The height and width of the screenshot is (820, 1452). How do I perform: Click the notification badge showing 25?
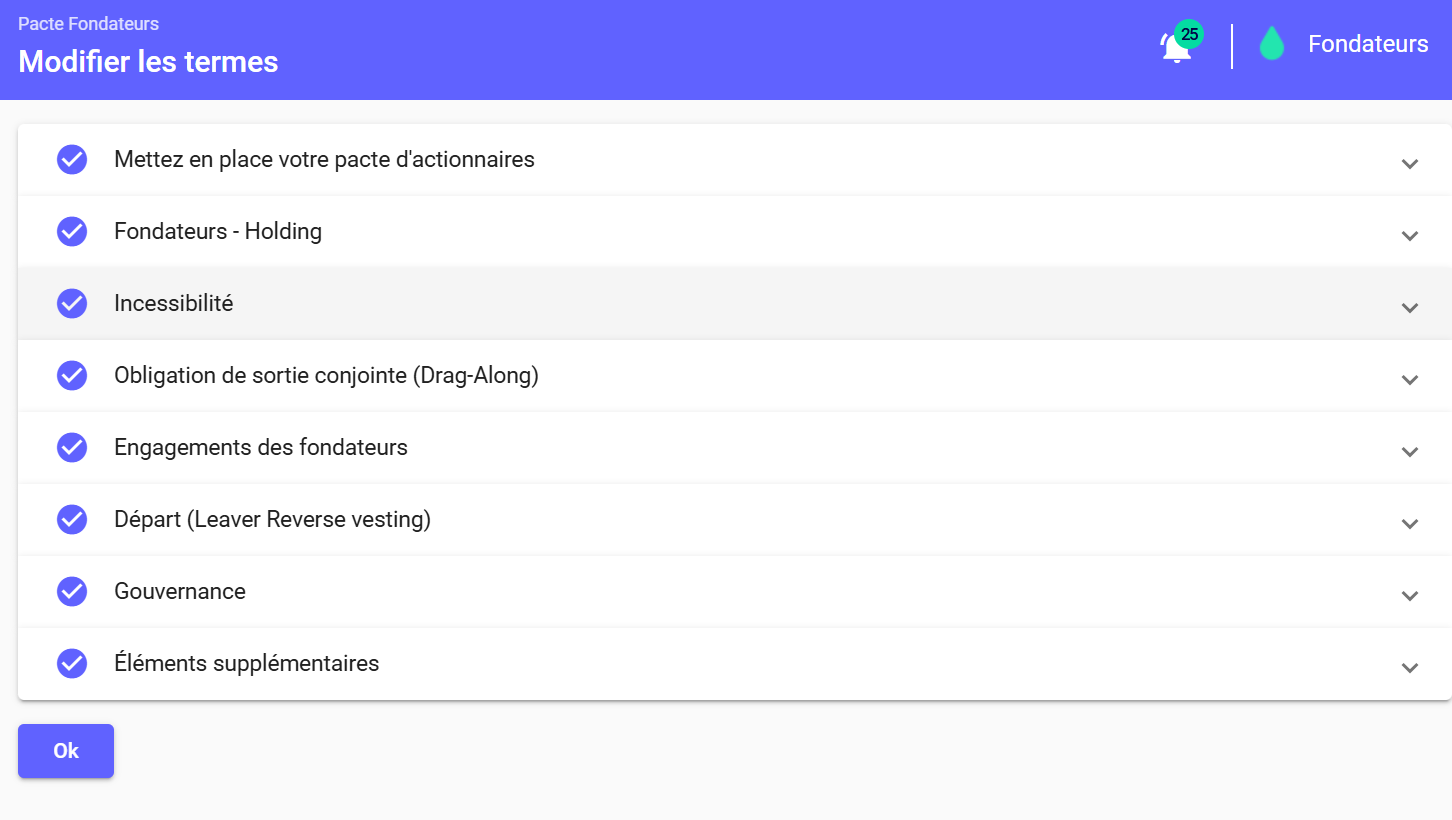[1189, 34]
